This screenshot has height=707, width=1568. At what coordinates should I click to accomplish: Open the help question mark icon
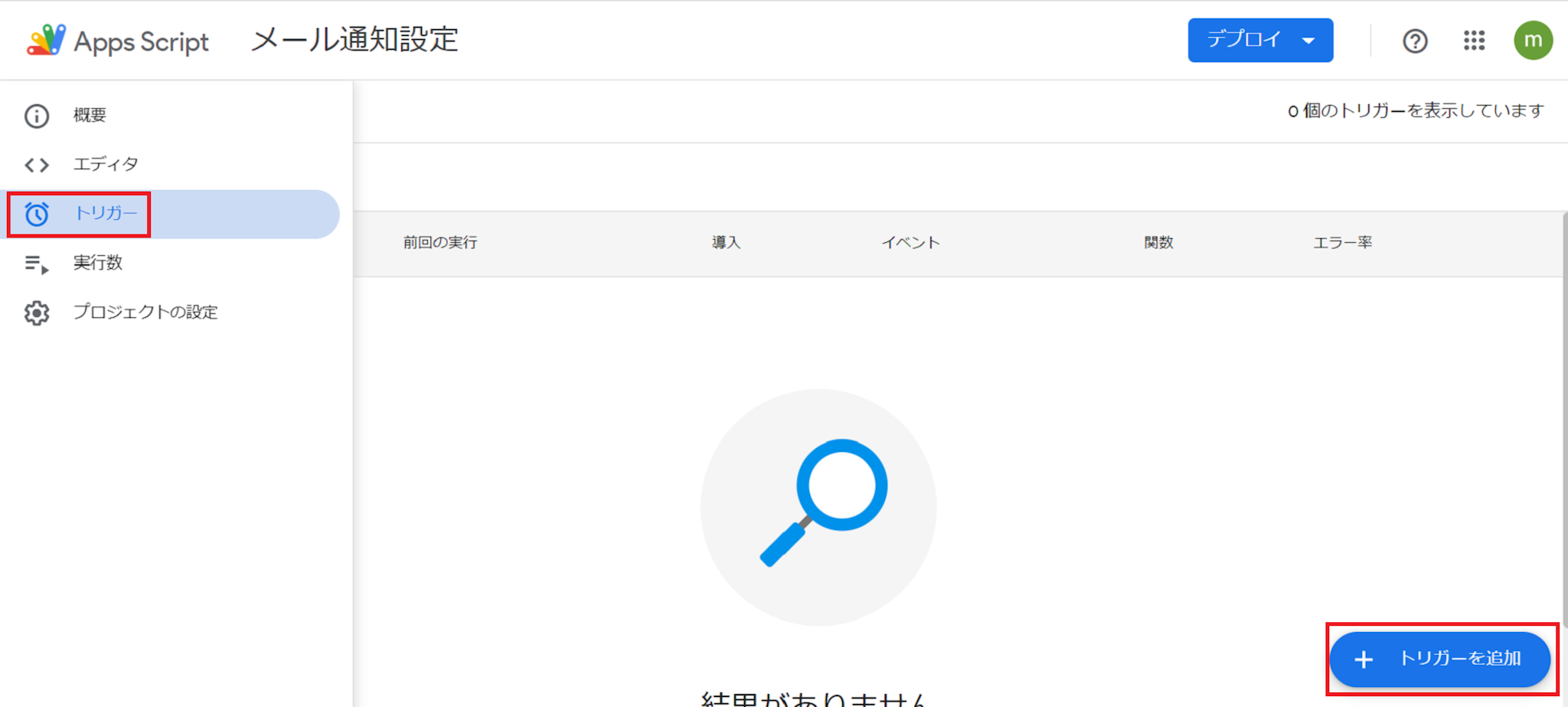pyautogui.click(x=1415, y=41)
